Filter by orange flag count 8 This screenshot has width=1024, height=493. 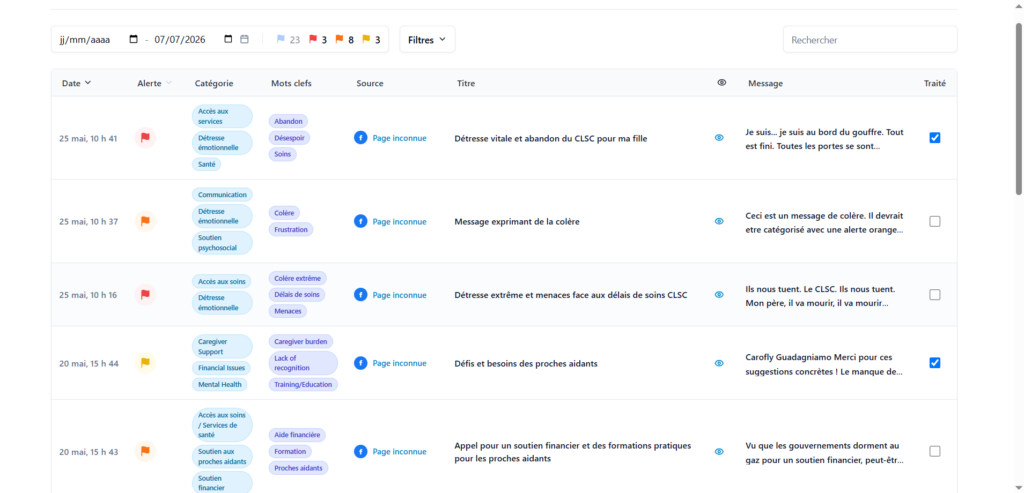tap(344, 39)
